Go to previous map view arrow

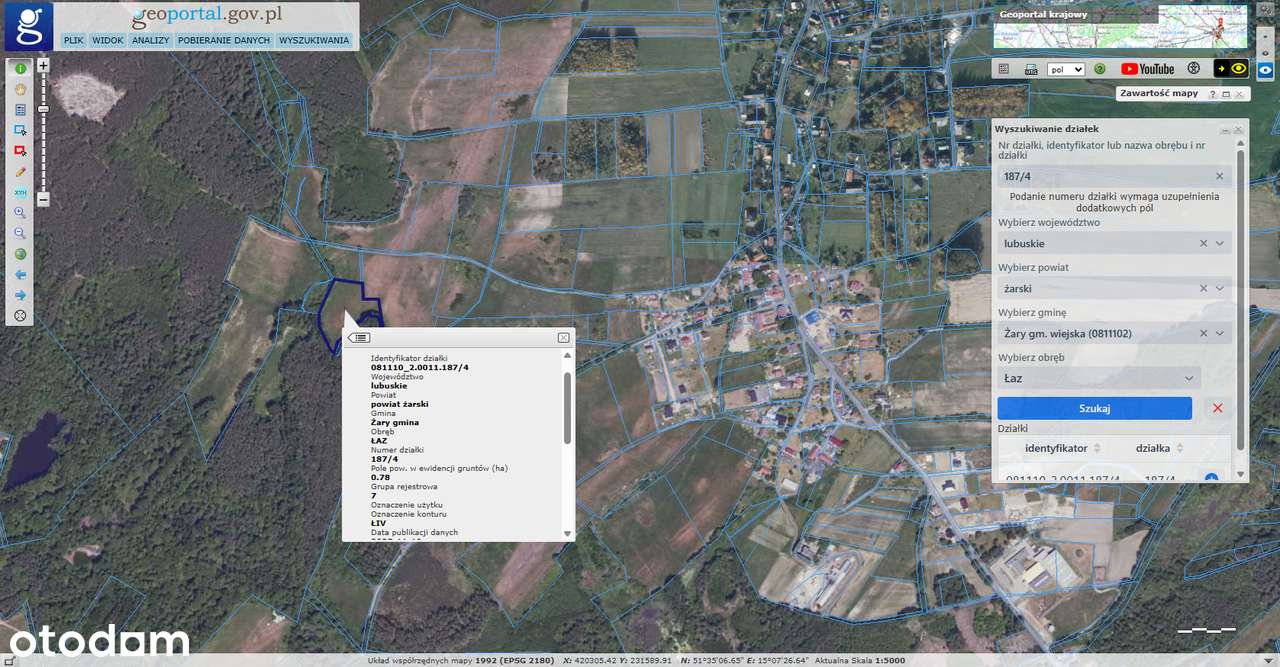pyautogui.click(x=20, y=274)
